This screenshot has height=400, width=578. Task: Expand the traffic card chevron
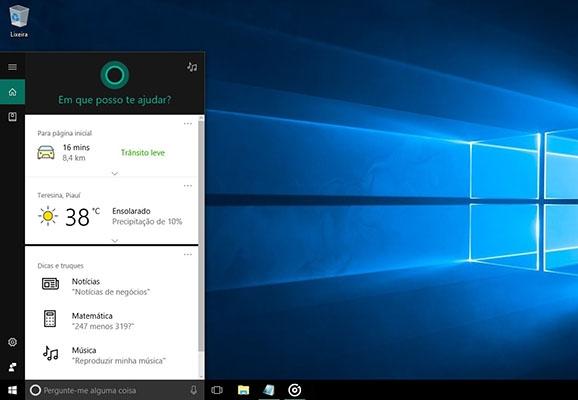click(115, 173)
